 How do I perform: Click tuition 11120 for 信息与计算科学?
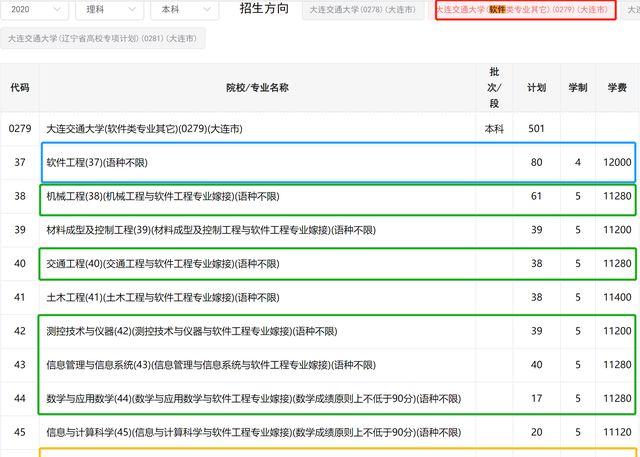coord(617,433)
